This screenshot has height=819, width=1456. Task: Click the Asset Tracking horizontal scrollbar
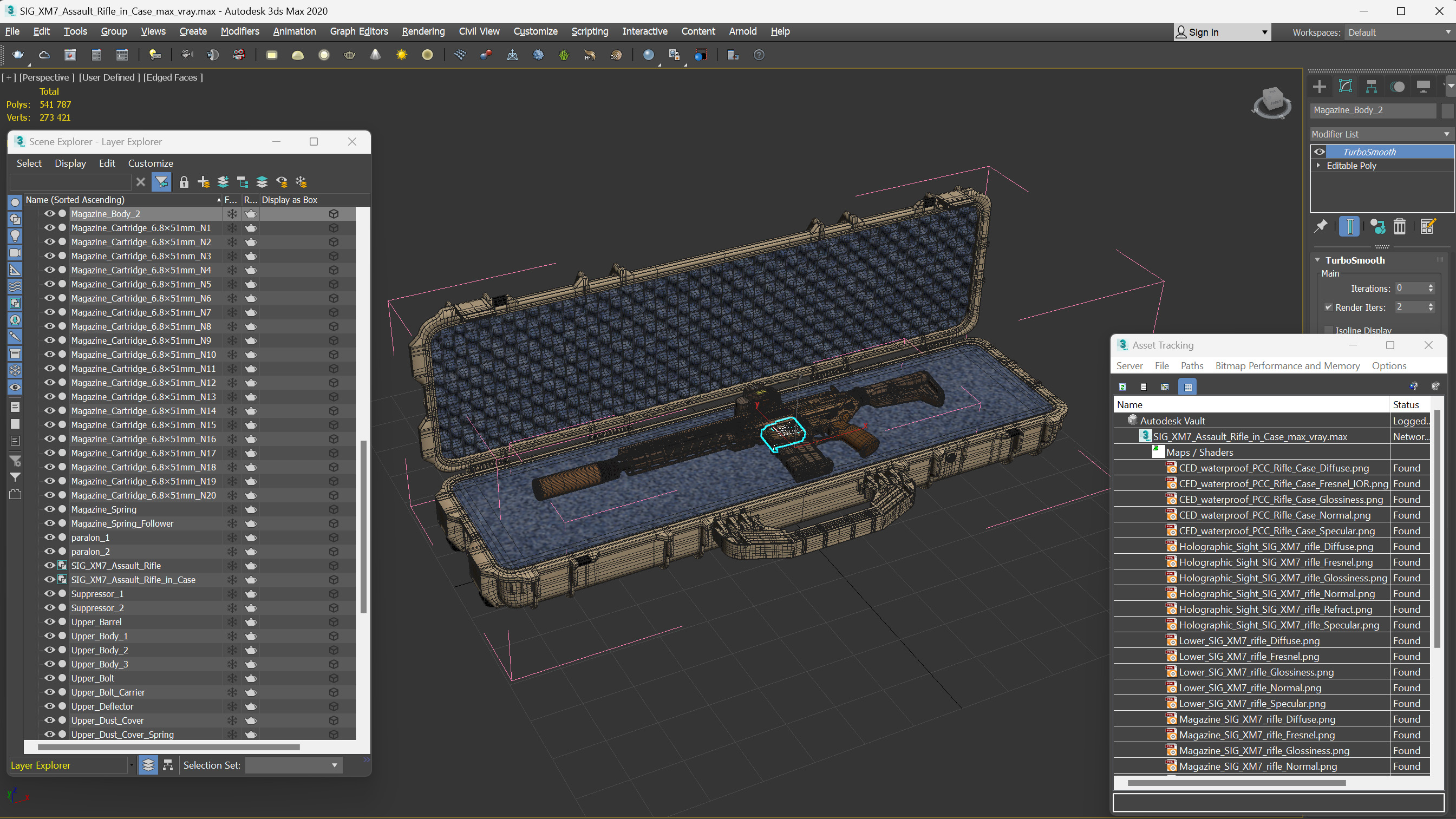coord(1236,783)
